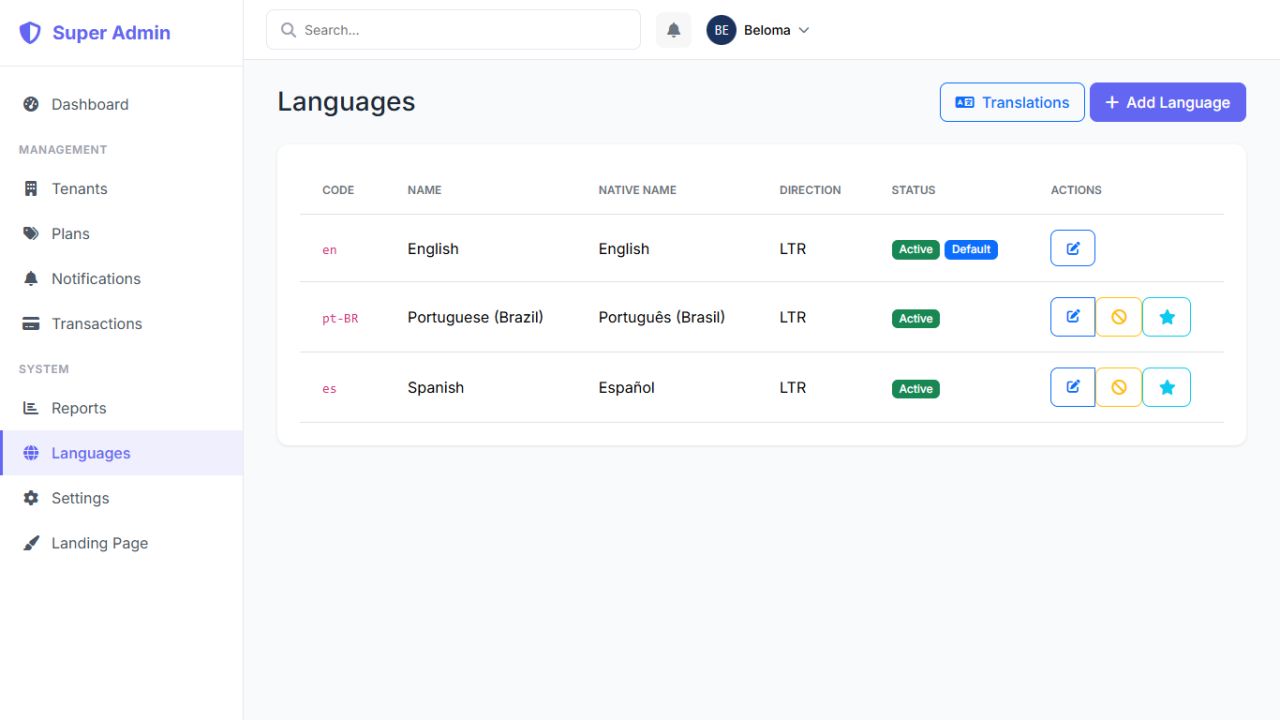Open Tenants from the sidebar
Image resolution: width=1280 pixels, height=720 pixels.
point(79,189)
